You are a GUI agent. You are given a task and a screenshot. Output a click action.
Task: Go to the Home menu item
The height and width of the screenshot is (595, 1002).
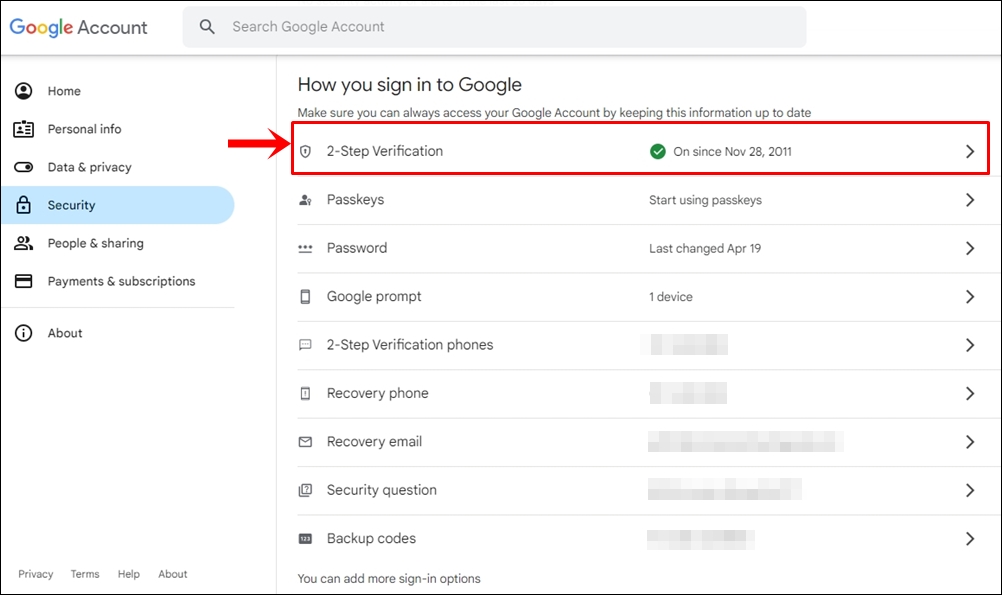[118, 91]
